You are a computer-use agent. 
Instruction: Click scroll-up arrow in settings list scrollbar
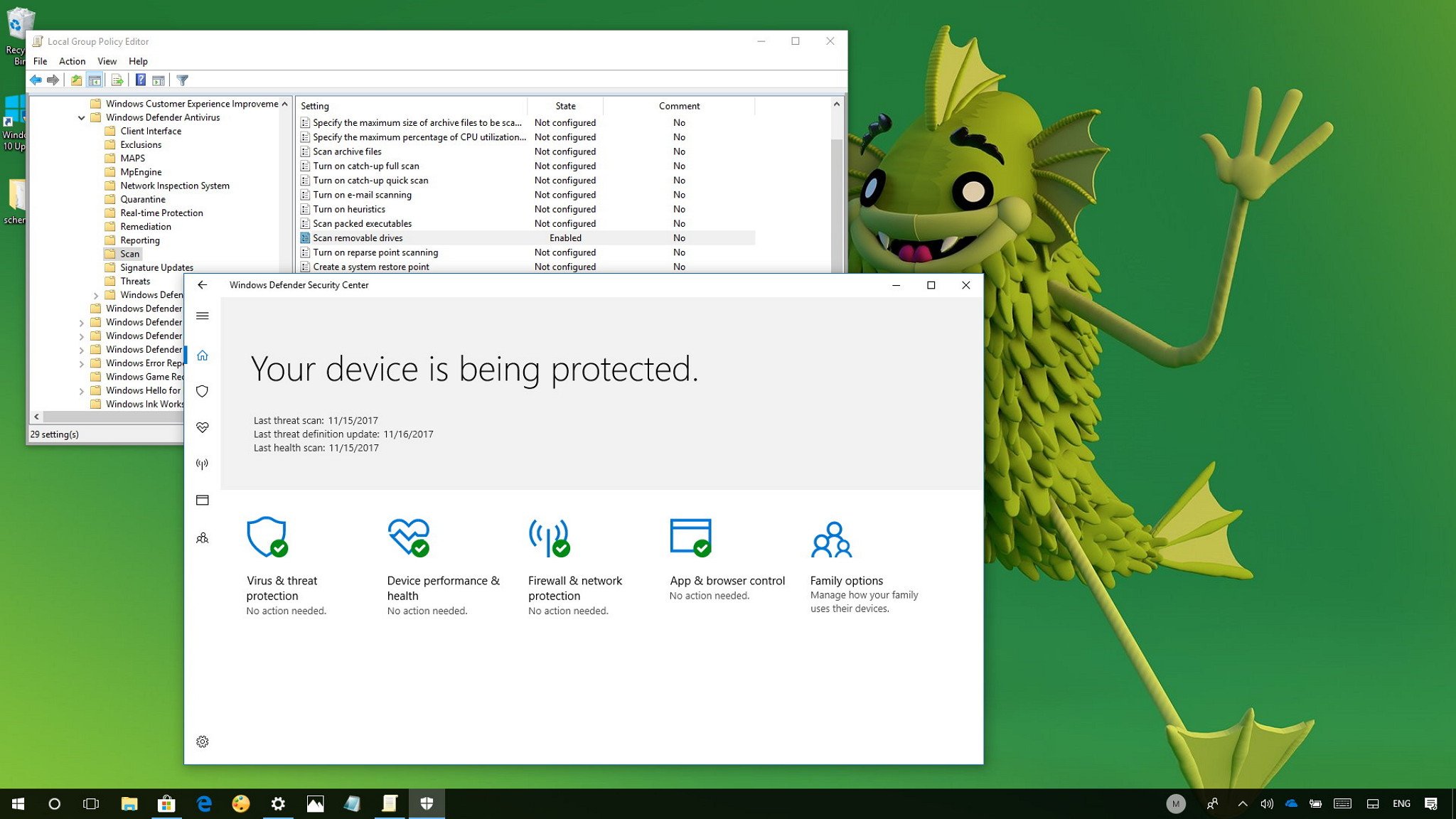[837, 105]
